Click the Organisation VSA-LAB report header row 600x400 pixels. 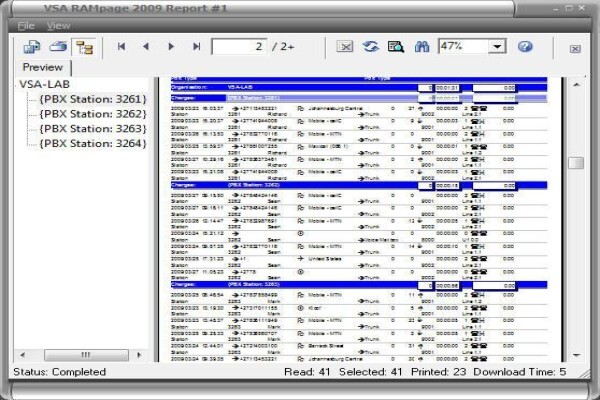(359, 88)
